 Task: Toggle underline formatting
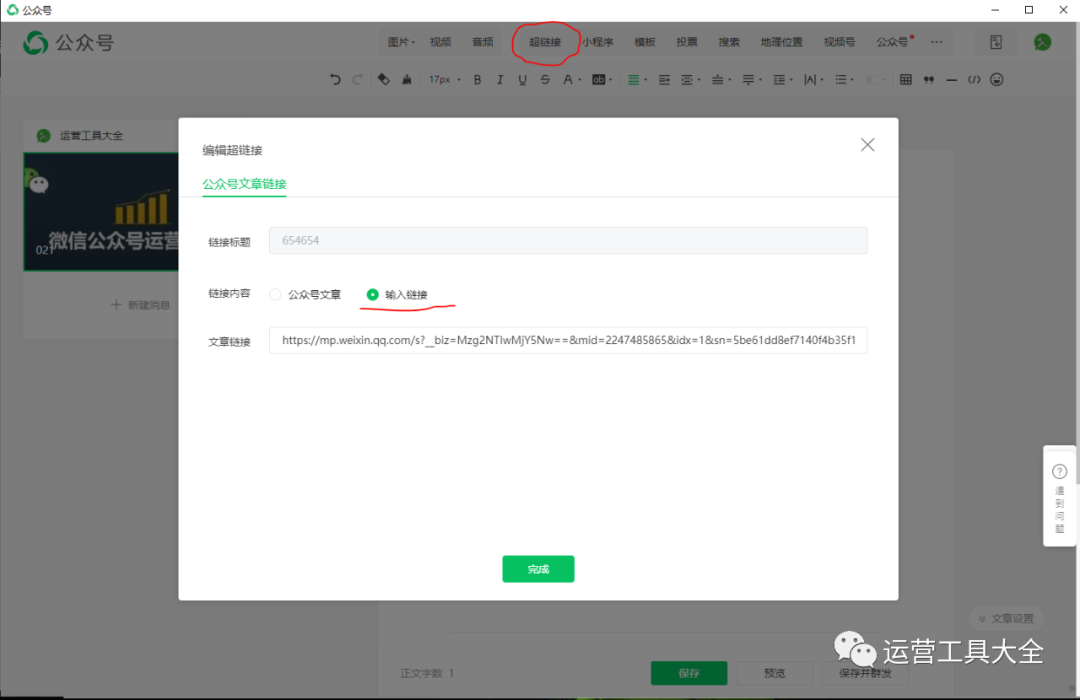click(523, 80)
